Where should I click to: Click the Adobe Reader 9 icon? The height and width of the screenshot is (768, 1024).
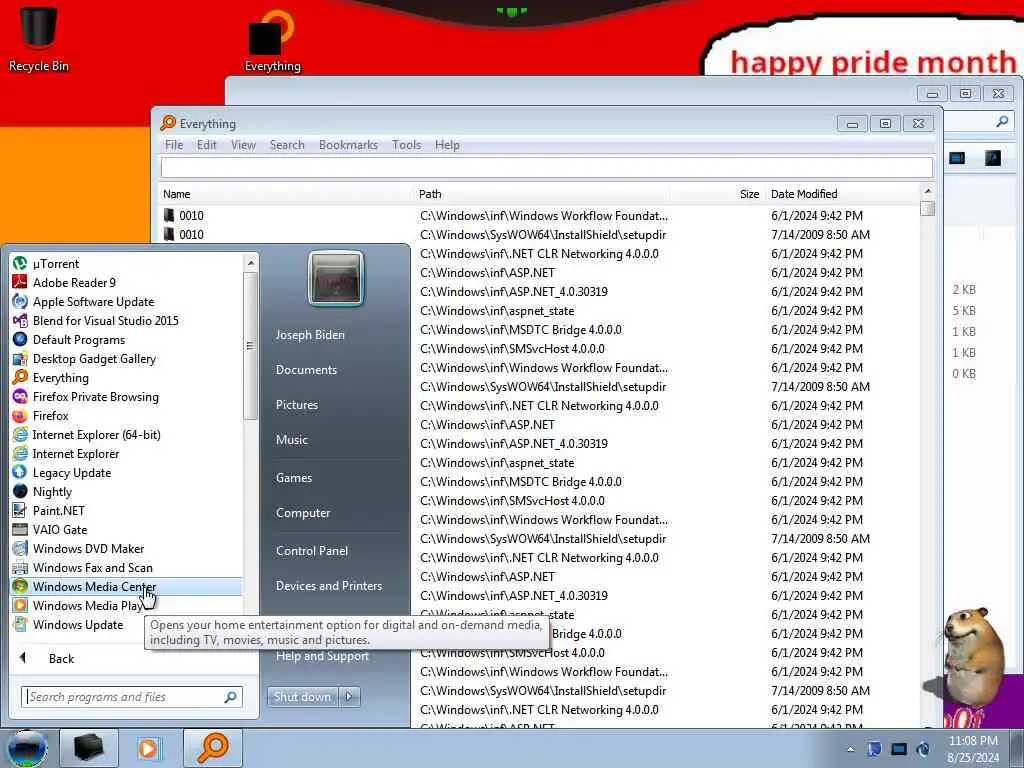coord(20,282)
